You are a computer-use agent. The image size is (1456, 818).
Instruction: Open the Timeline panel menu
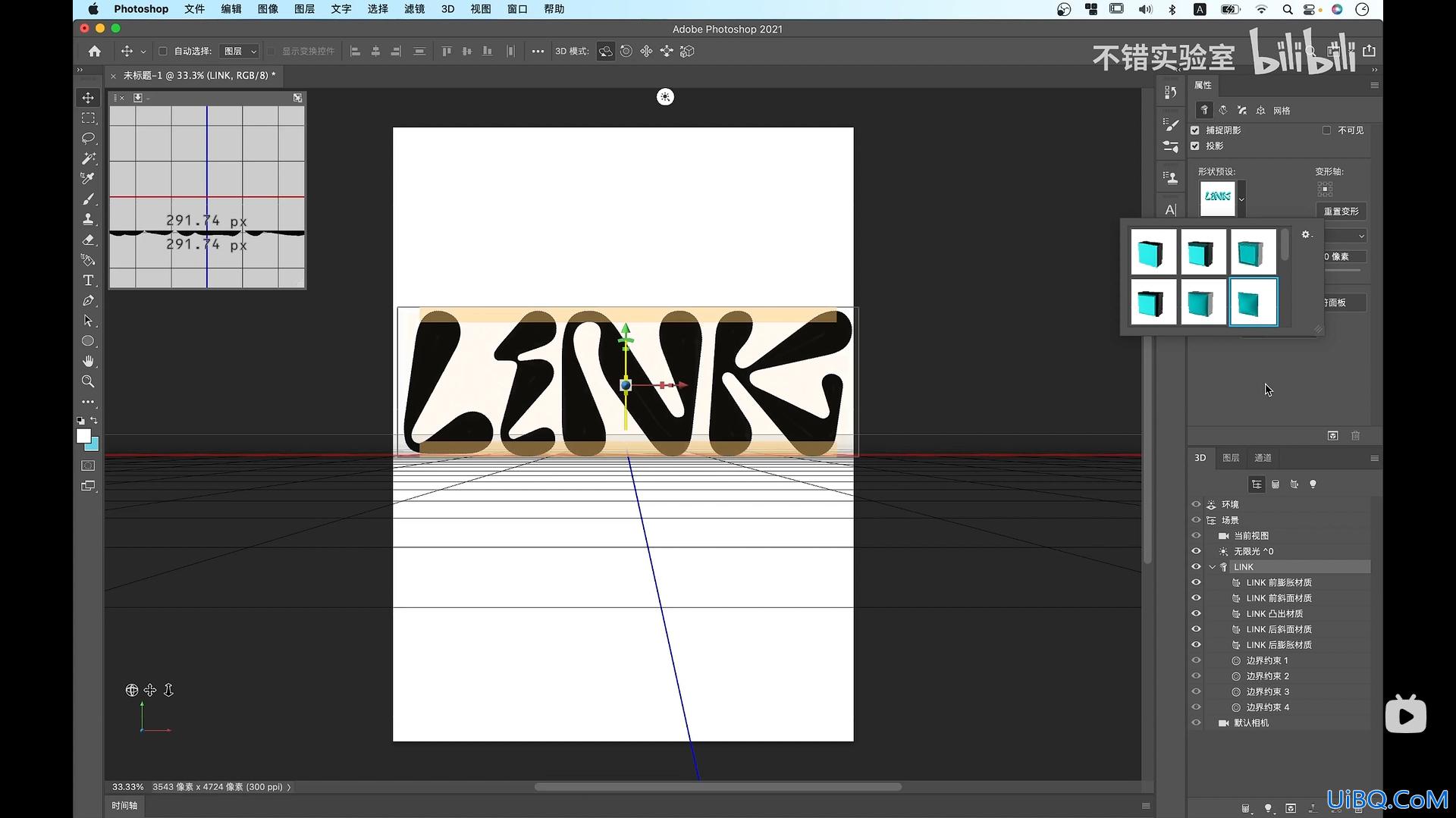[x=1146, y=805]
